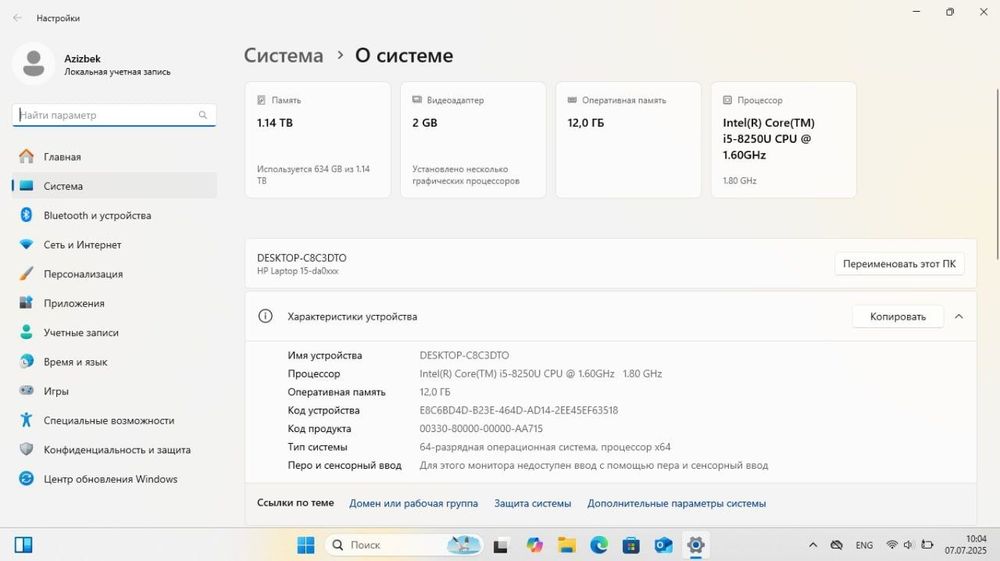Screen dimensions: 1000x561
Task: Click Копировать device specifications button
Action: (898, 317)
